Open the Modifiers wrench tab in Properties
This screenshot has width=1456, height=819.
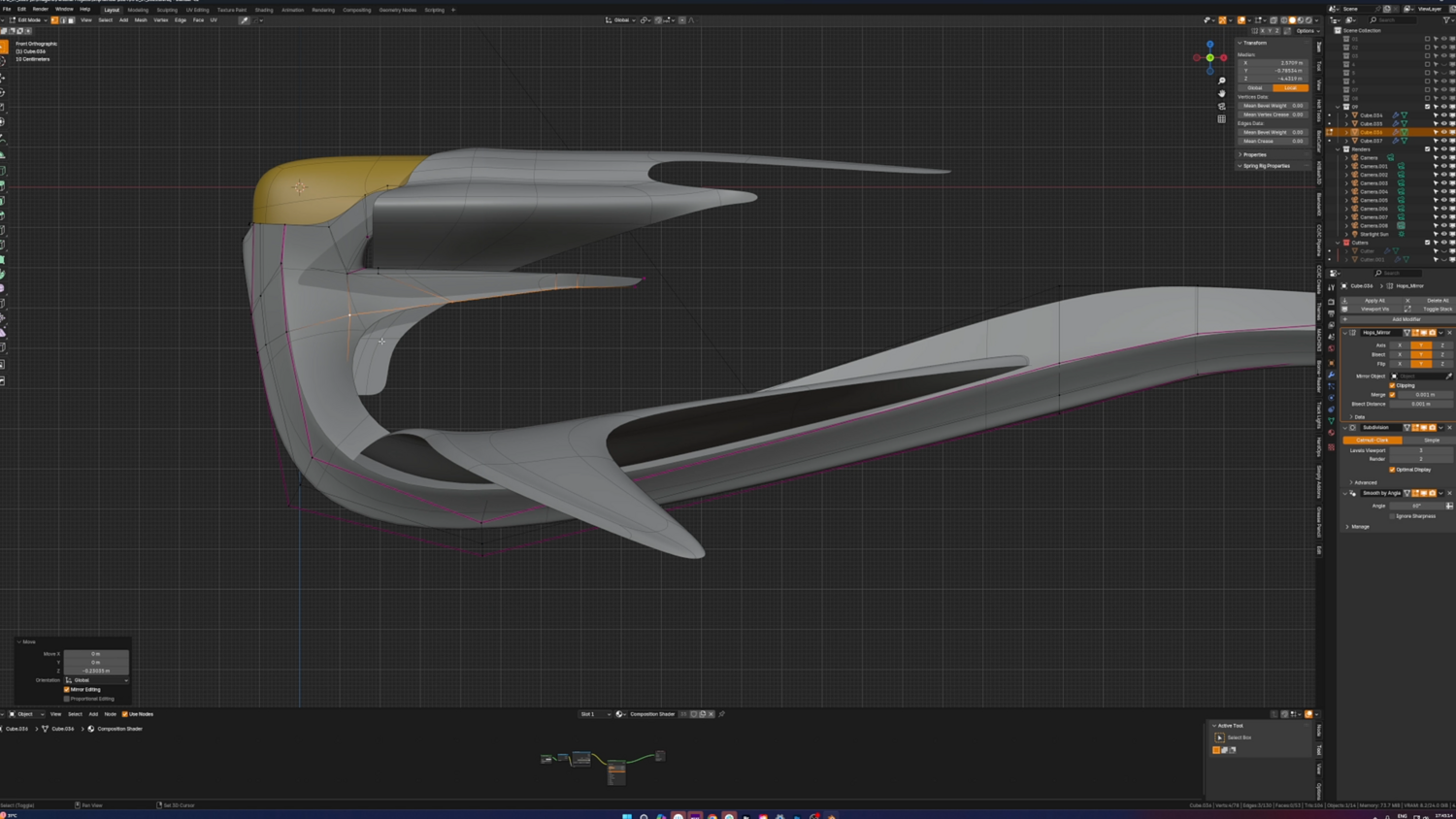(x=1331, y=375)
